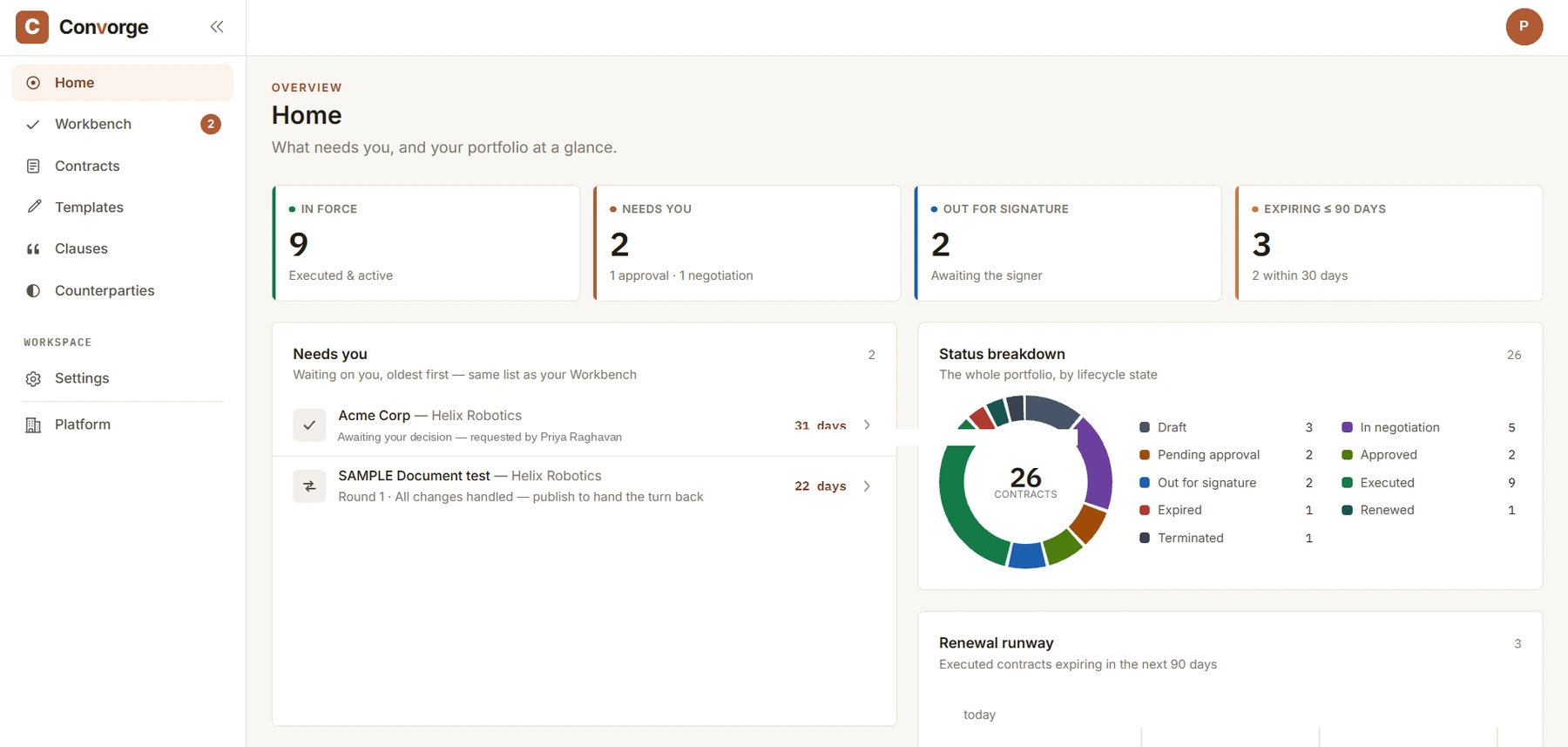Click the Pending approval legend swatch
This screenshot has width=1568, height=747.
1145,455
